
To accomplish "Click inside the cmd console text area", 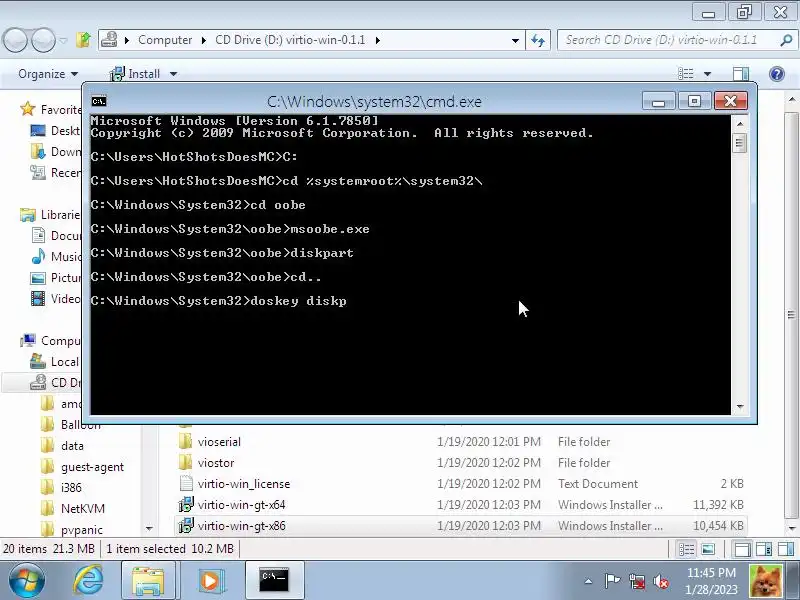I will 410,264.
